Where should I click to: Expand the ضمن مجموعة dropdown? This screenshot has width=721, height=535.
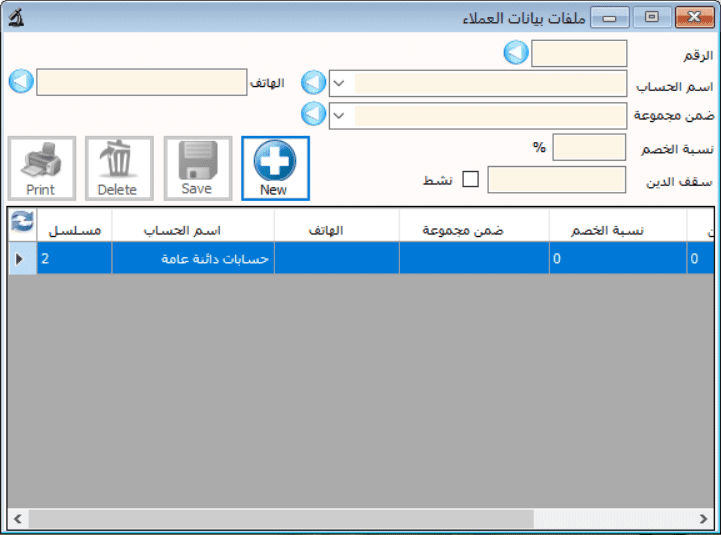(x=342, y=115)
